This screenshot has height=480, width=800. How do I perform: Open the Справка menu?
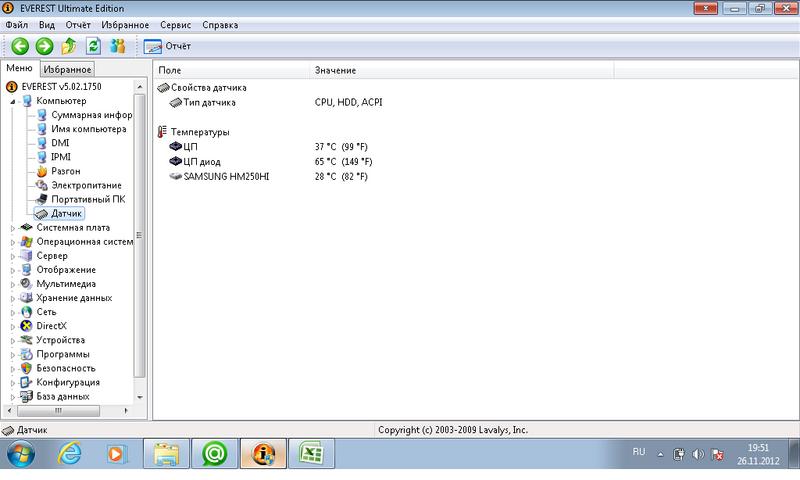(220, 25)
